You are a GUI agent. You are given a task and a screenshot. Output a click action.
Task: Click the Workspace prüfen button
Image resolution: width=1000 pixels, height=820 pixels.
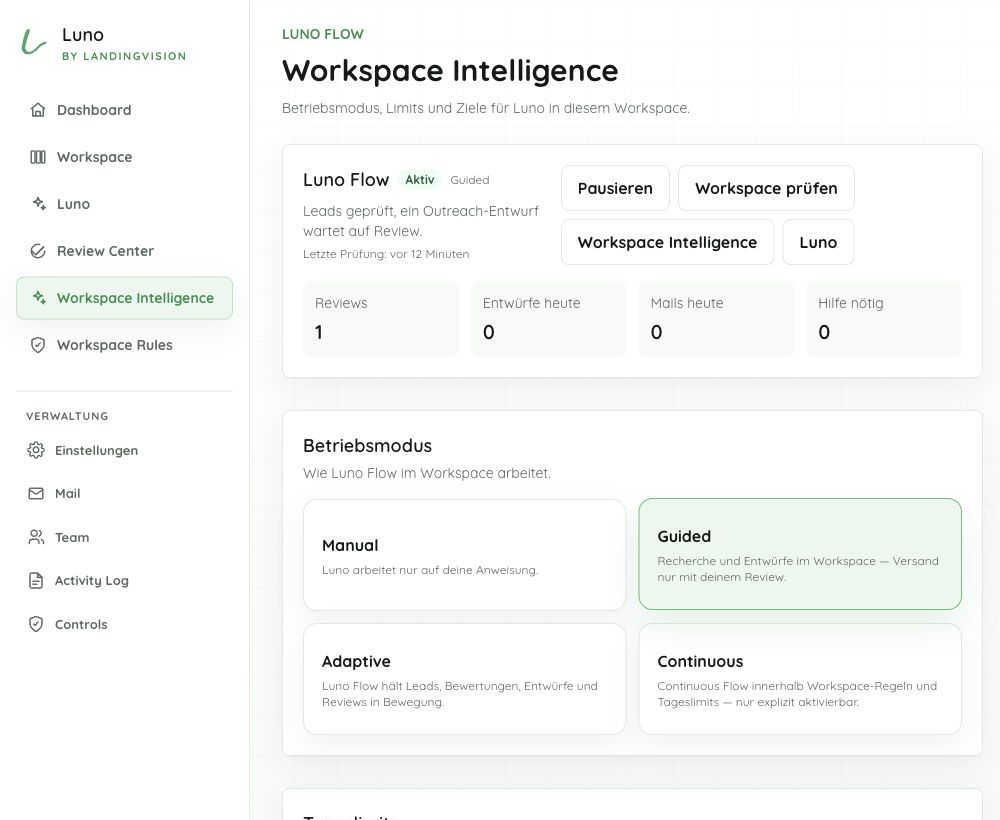point(766,188)
